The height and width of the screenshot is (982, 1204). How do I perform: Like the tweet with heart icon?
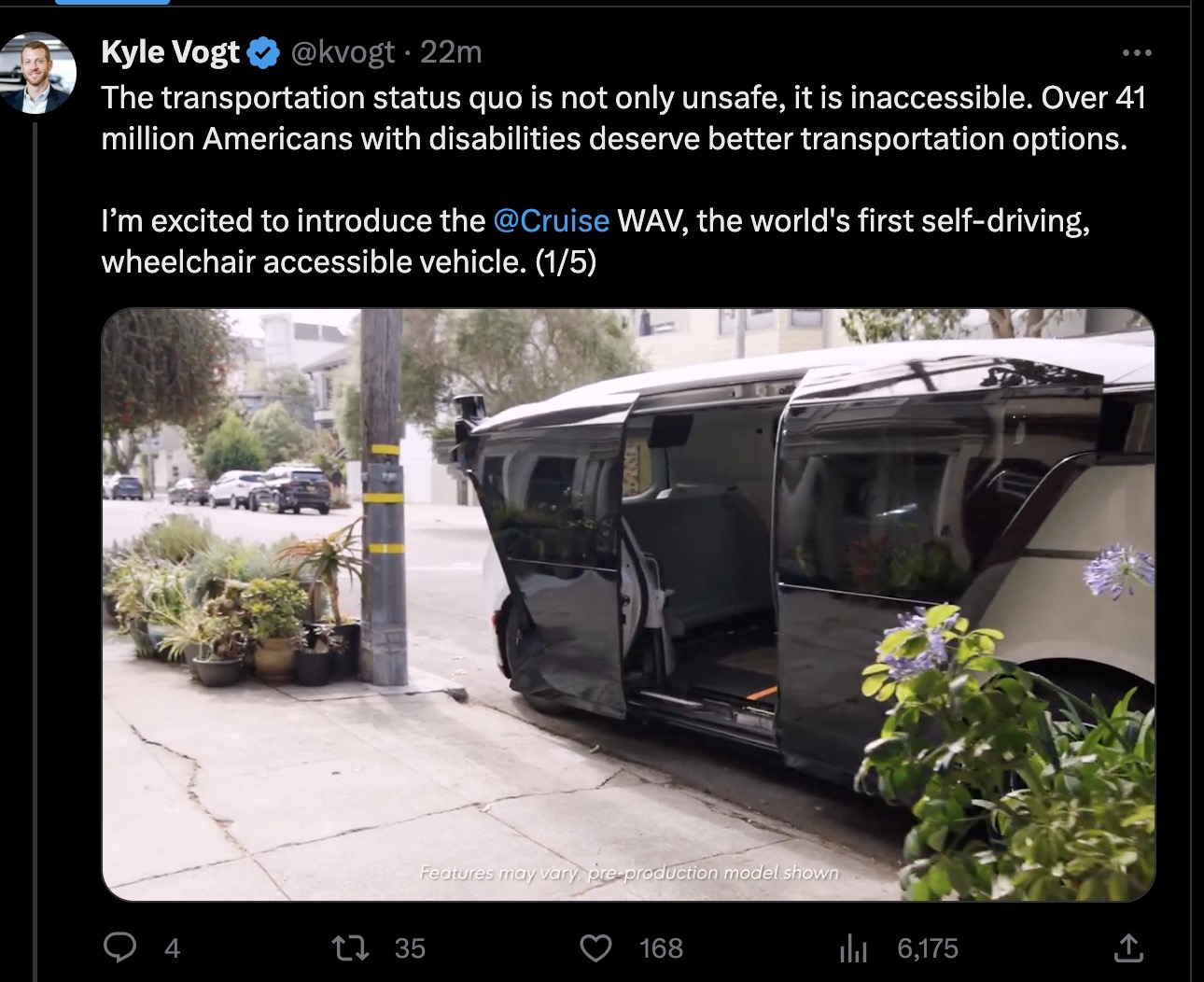(x=595, y=948)
